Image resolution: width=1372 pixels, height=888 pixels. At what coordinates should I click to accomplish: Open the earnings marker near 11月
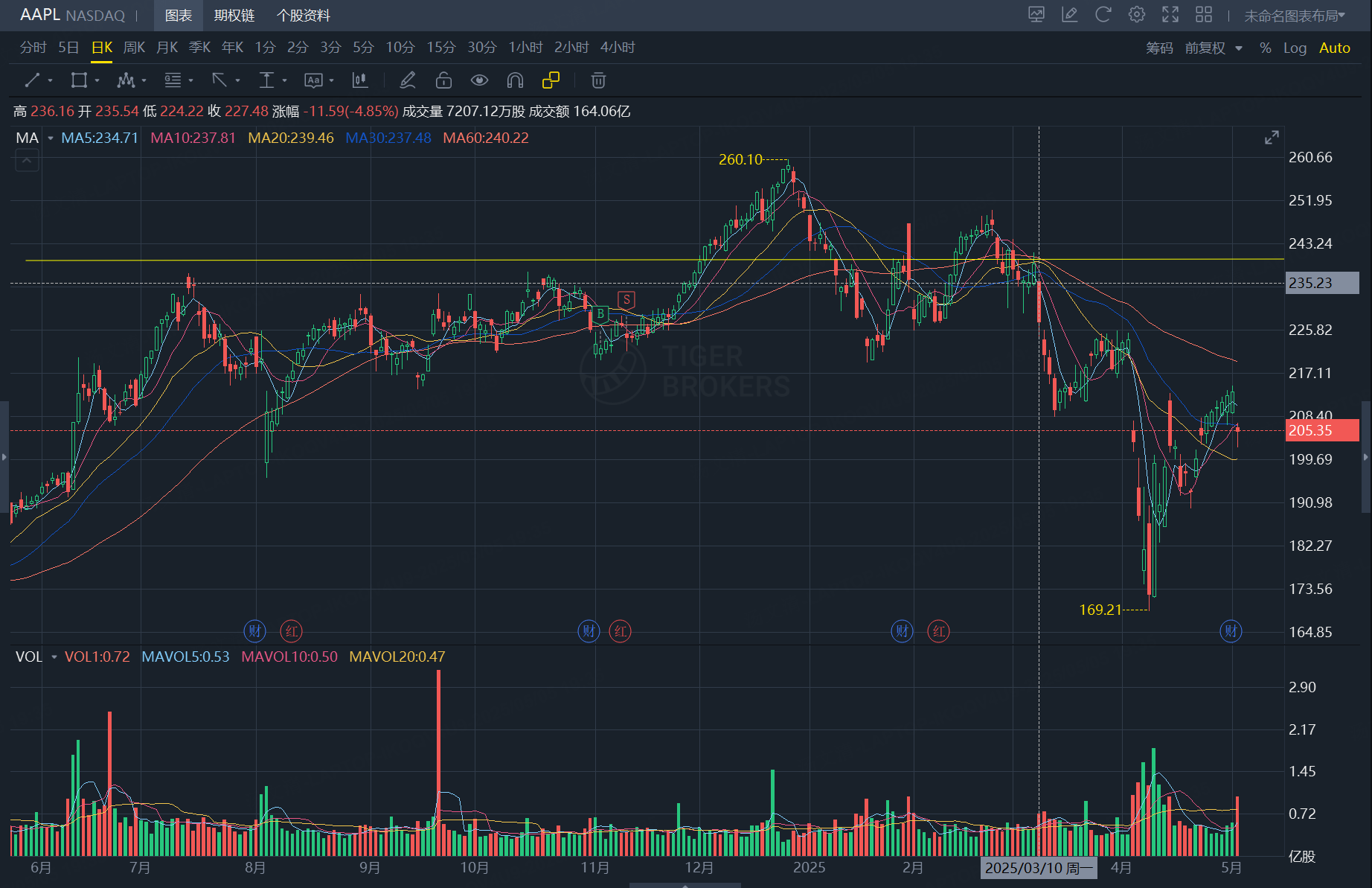[x=589, y=631]
